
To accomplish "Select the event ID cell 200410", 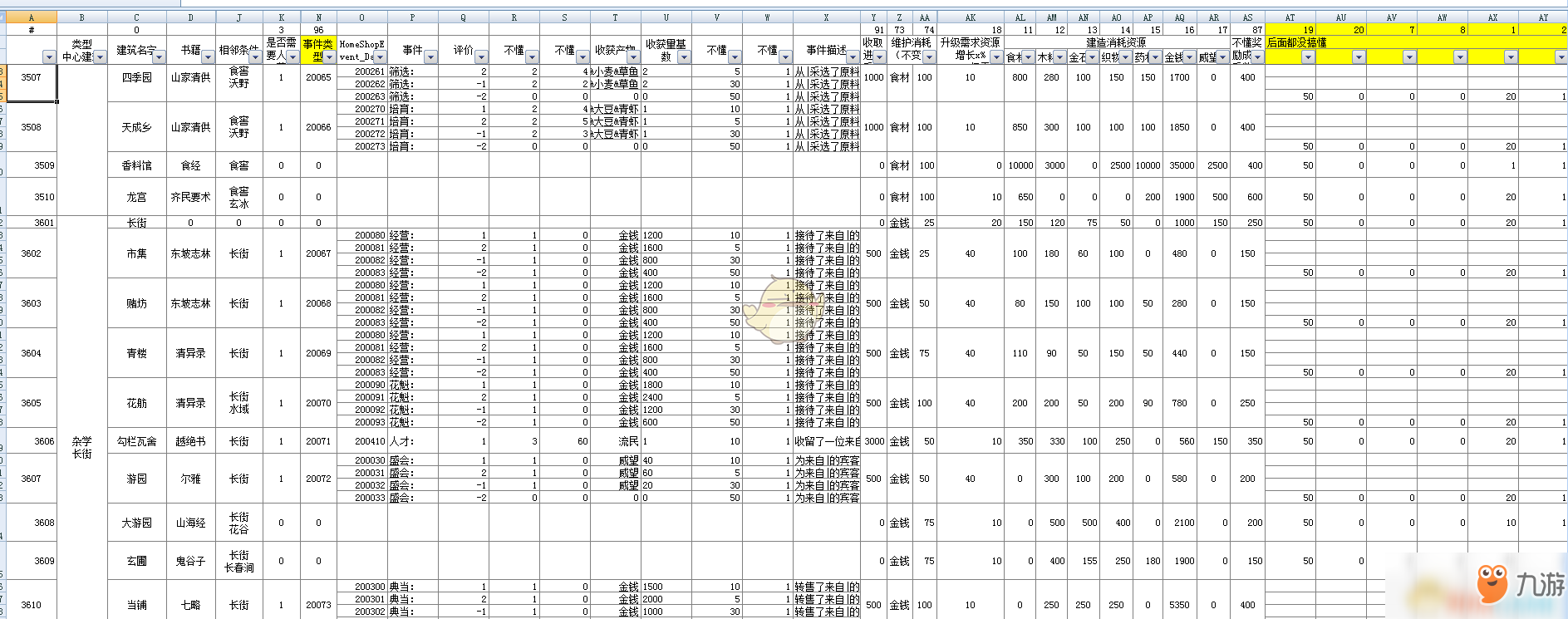I will [362, 441].
